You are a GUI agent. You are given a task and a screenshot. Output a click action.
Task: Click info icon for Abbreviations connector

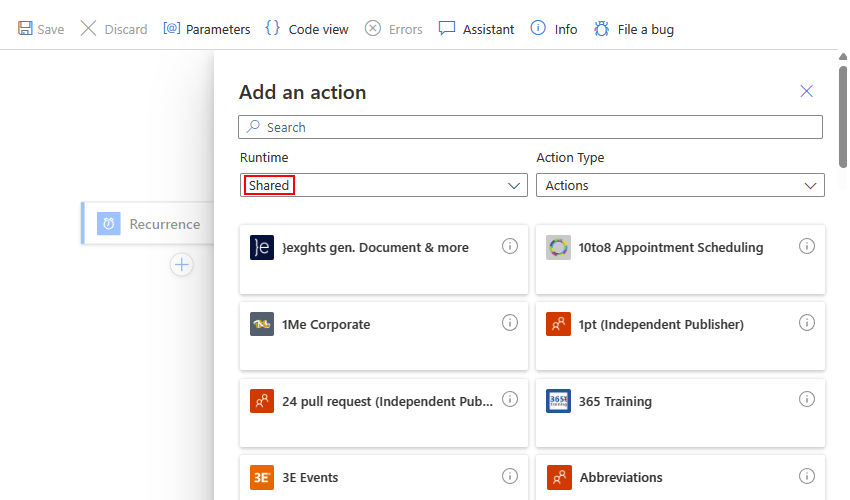tap(807, 476)
